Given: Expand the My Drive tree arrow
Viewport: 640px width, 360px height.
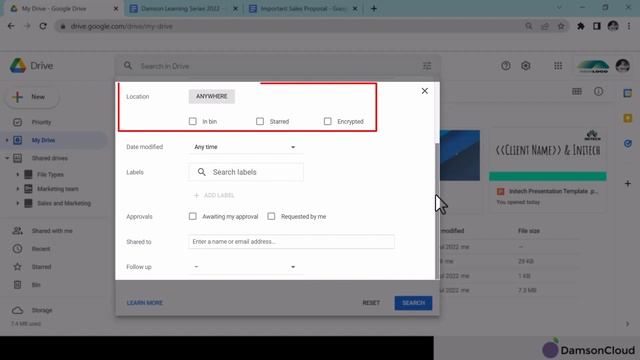Looking at the screenshot, I should pos(7,140).
